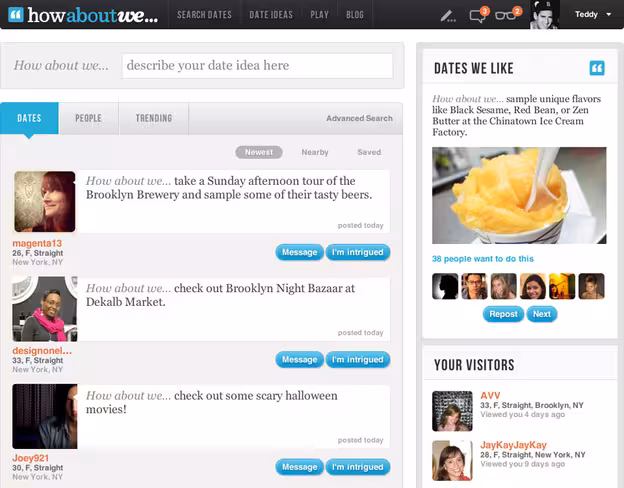Open Teddy's profile photo in header
Screen dimensions: 624x488
(544, 15)
